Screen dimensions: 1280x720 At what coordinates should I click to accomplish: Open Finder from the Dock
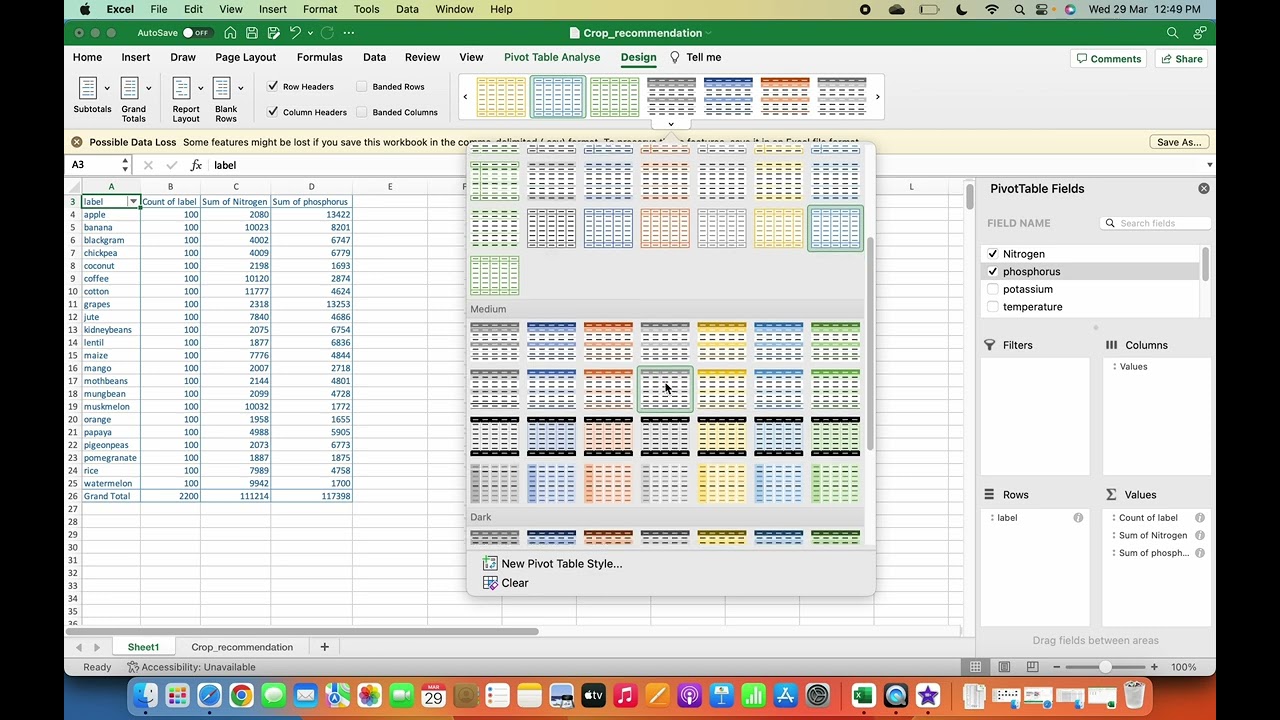coord(145,695)
